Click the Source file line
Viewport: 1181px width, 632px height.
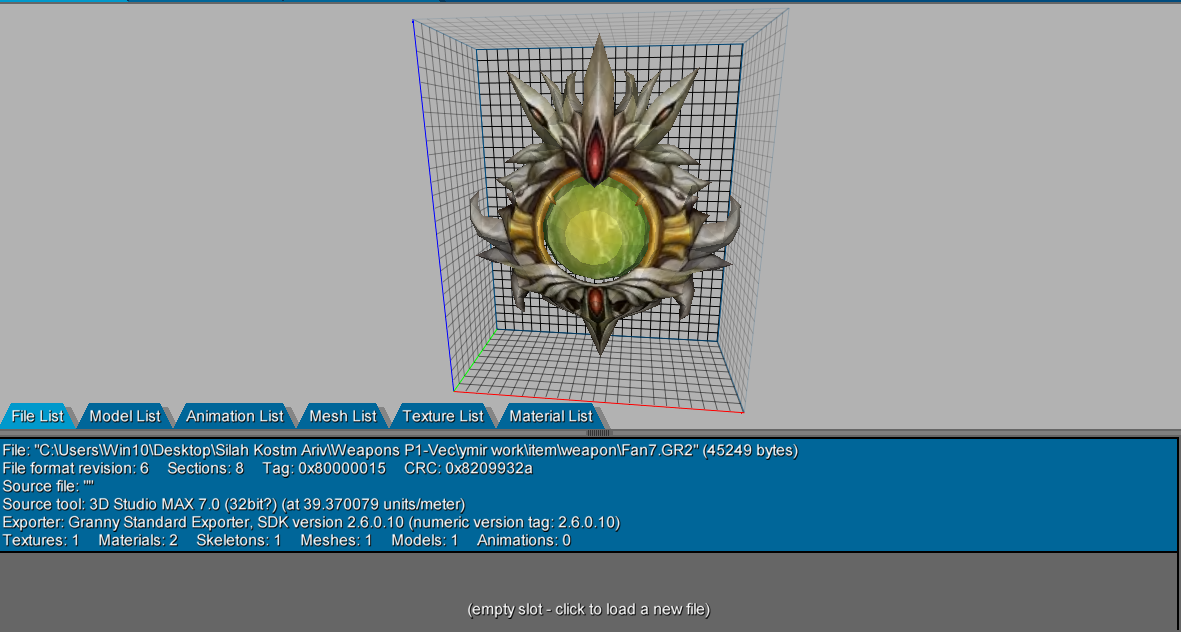48,487
